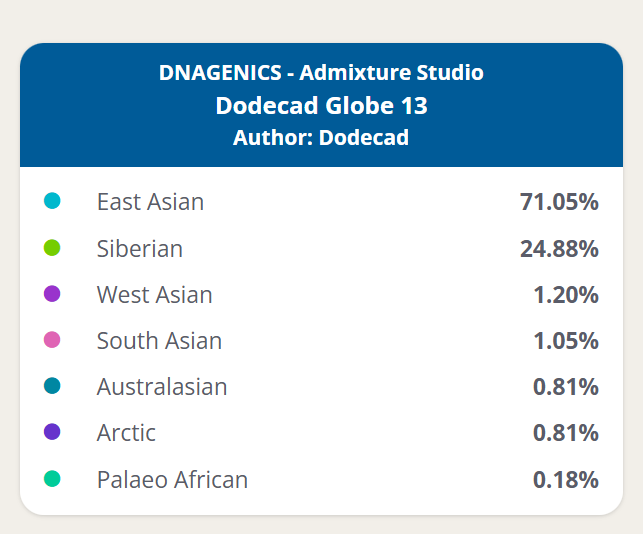
Task: Click the Palaeo African green dot
Action: tap(53, 479)
